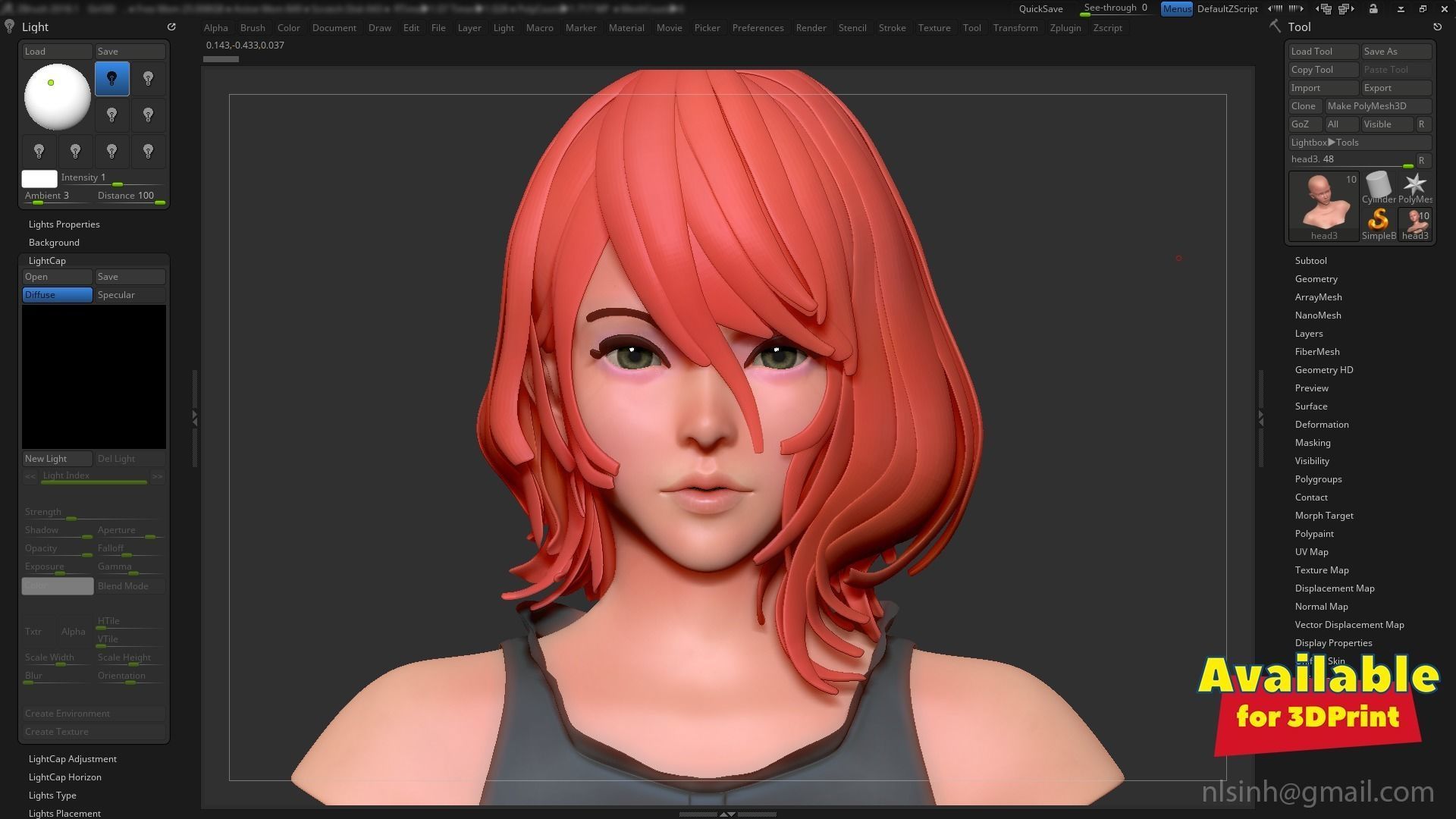Toggle the Diffuse LightCap mode
This screenshot has height=819, width=1456.
pos(58,295)
